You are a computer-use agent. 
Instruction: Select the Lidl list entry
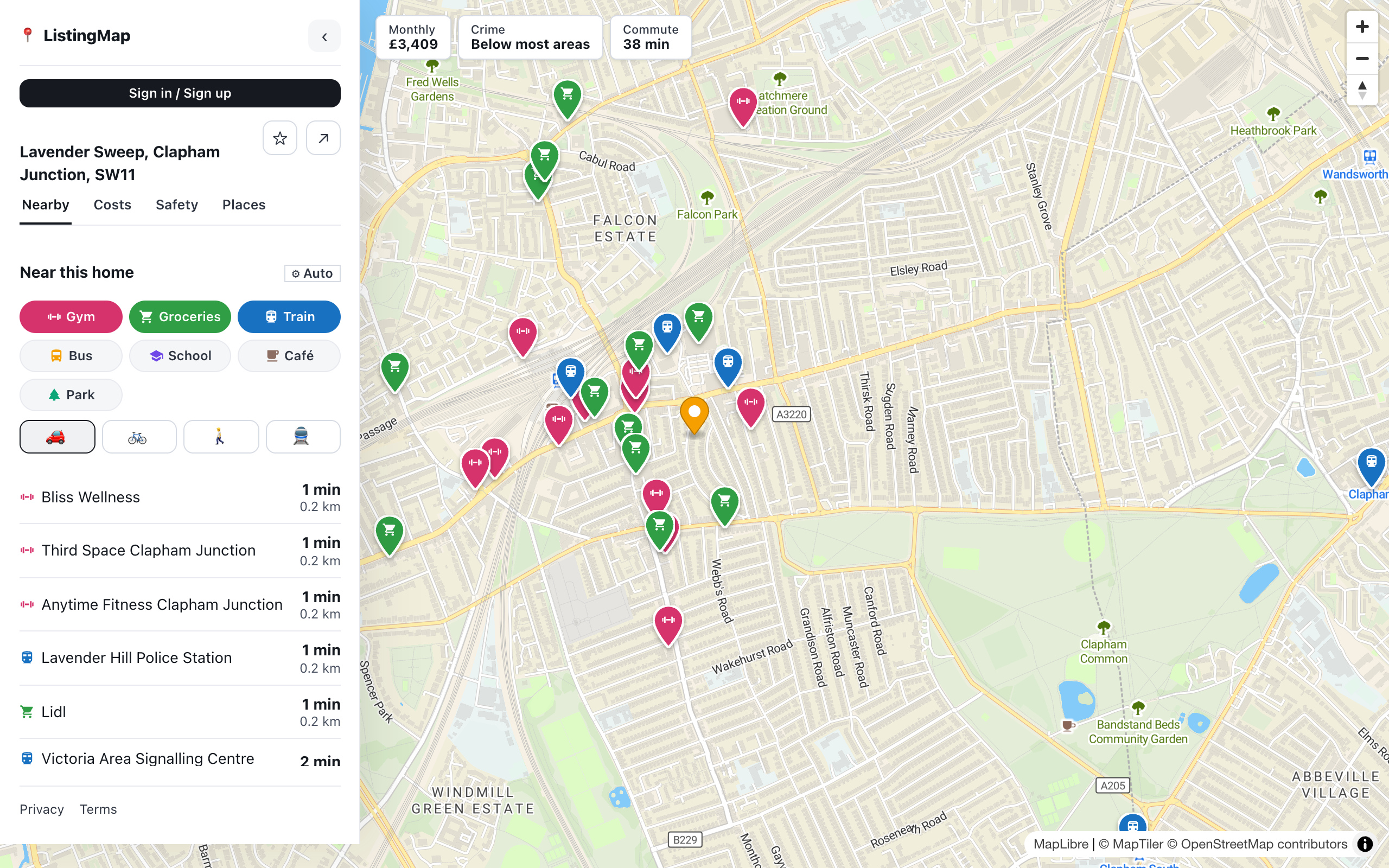coord(180,712)
